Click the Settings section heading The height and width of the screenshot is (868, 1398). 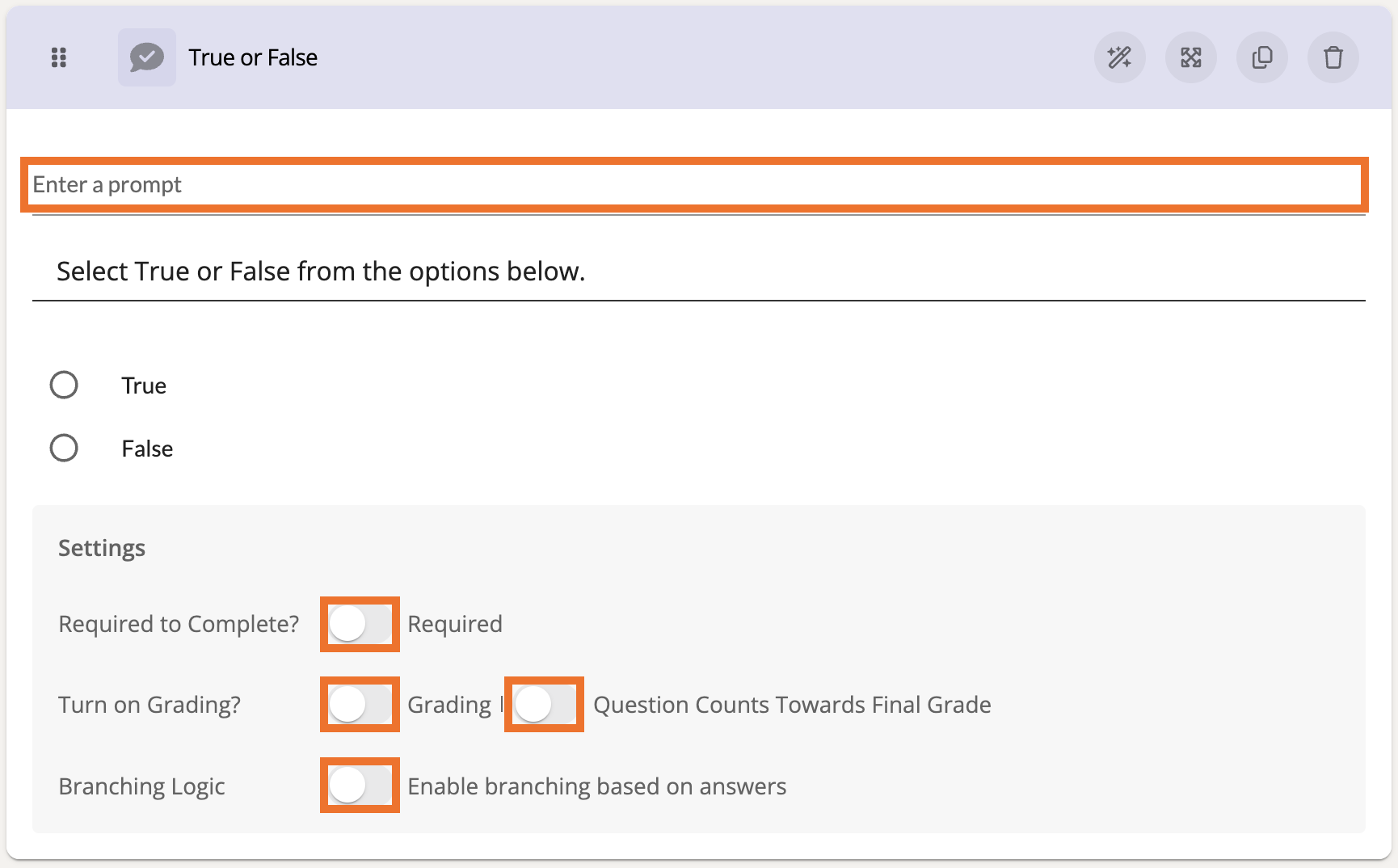tap(102, 548)
